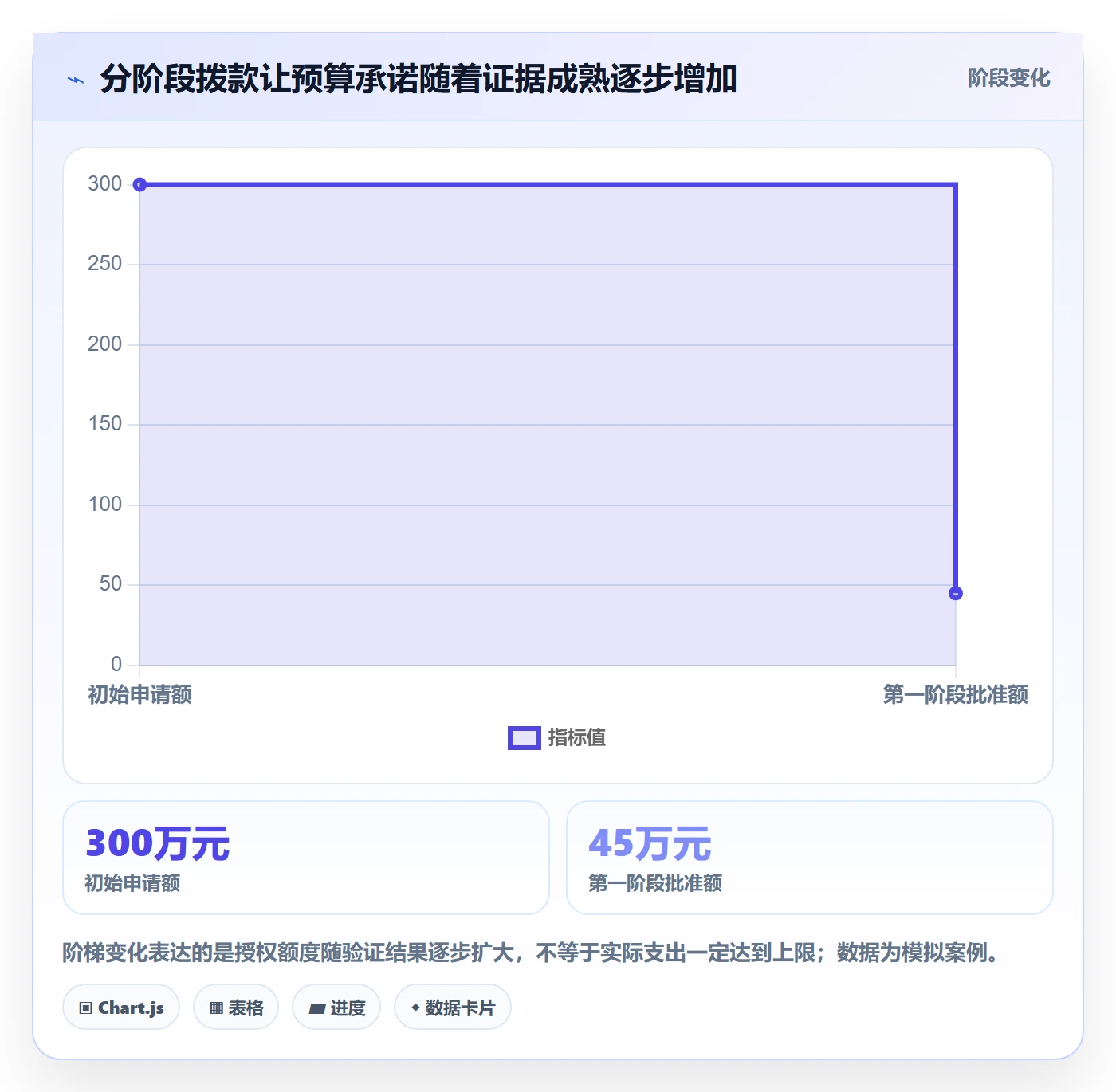Image resolution: width=1116 pixels, height=1092 pixels.
Task: Click the 50 y-axis tick label
Action: click(111, 584)
